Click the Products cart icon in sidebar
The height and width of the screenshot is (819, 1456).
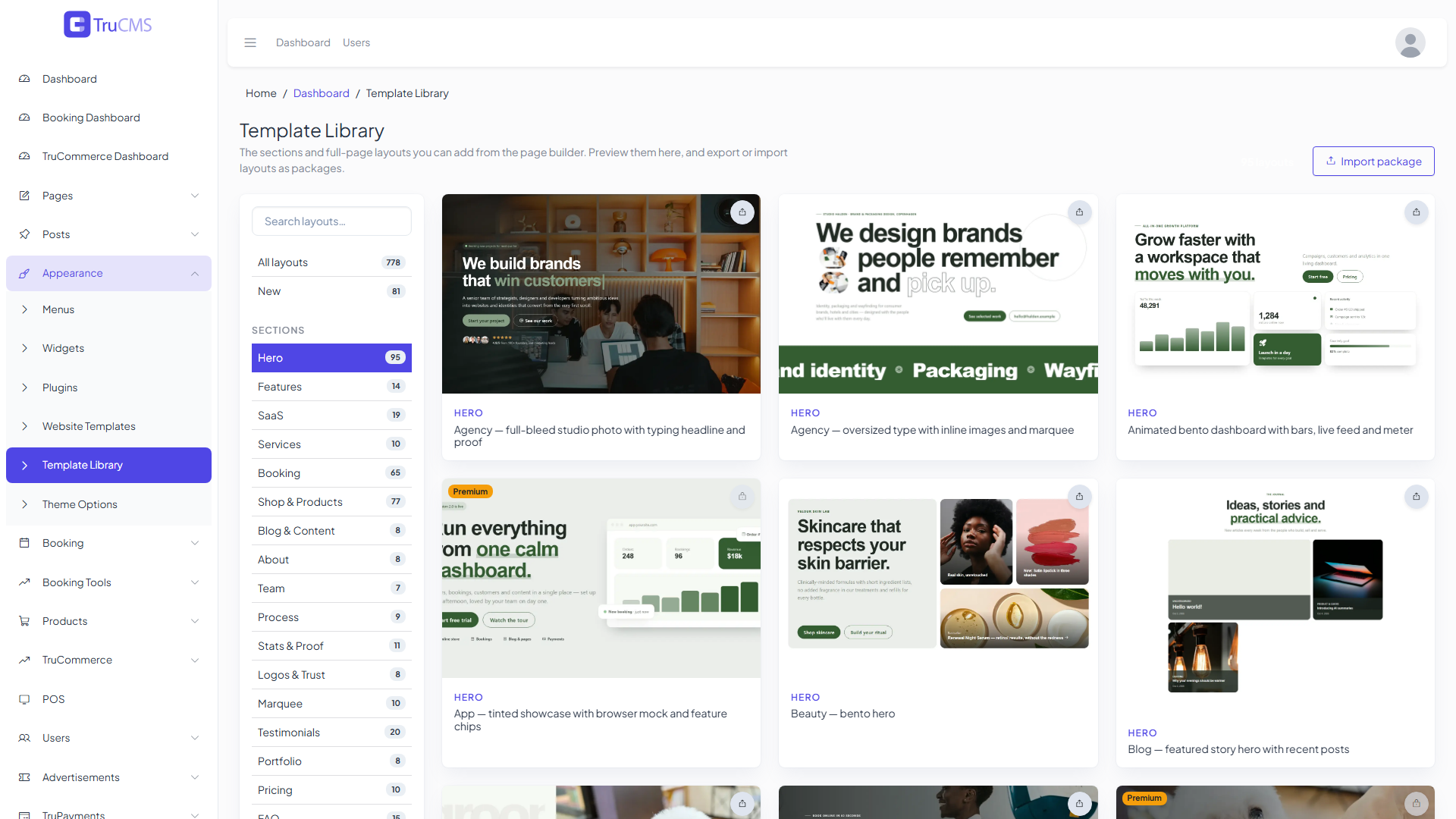coord(24,621)
